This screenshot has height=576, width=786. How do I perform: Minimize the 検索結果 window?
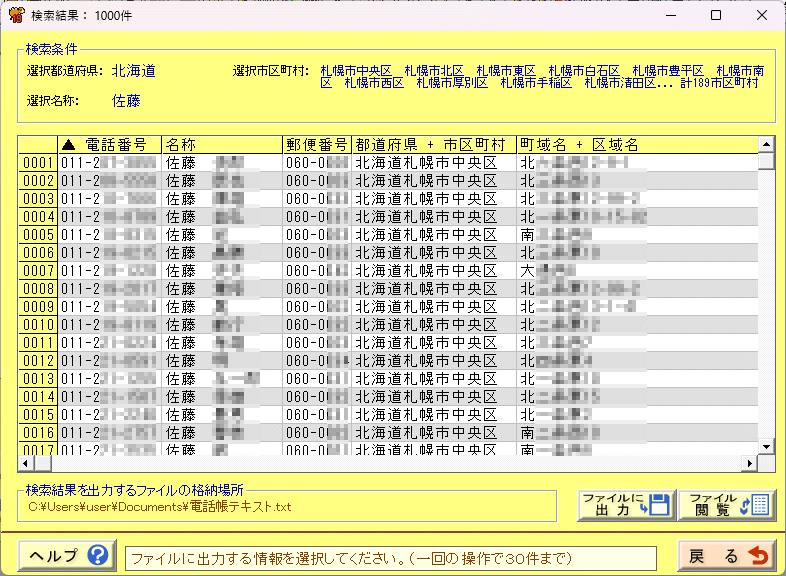pos(671,16)
